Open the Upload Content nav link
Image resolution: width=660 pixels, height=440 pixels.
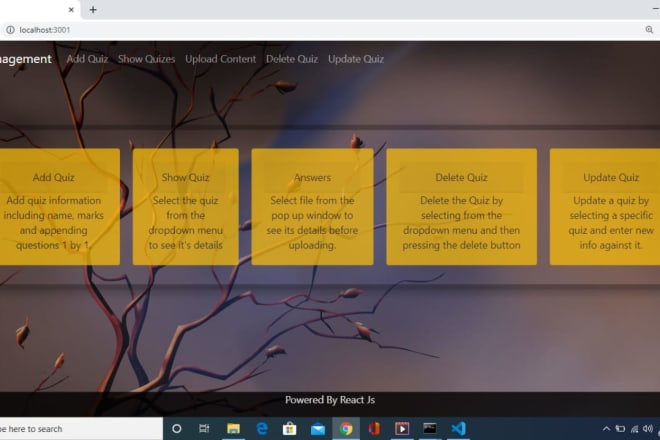221,59
